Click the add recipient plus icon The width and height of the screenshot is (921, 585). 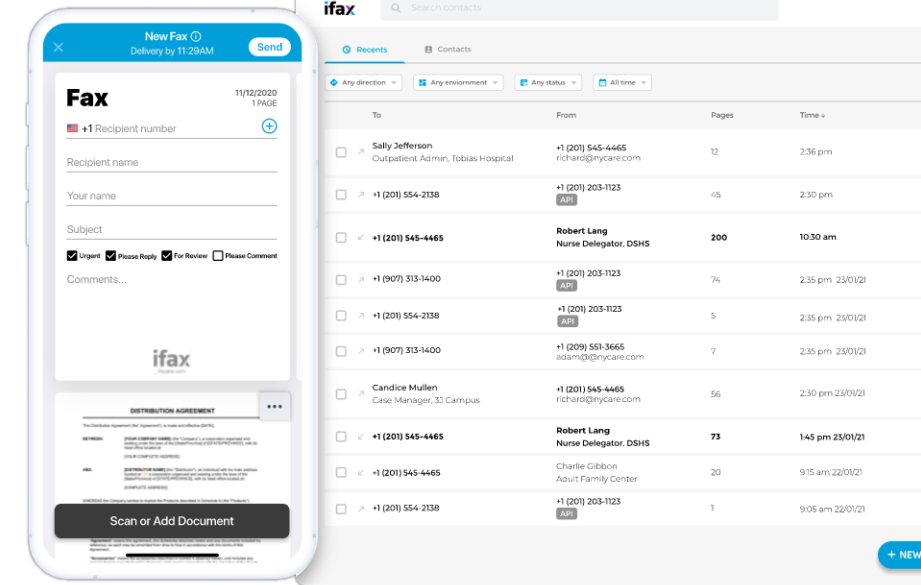tap(269, 126)
